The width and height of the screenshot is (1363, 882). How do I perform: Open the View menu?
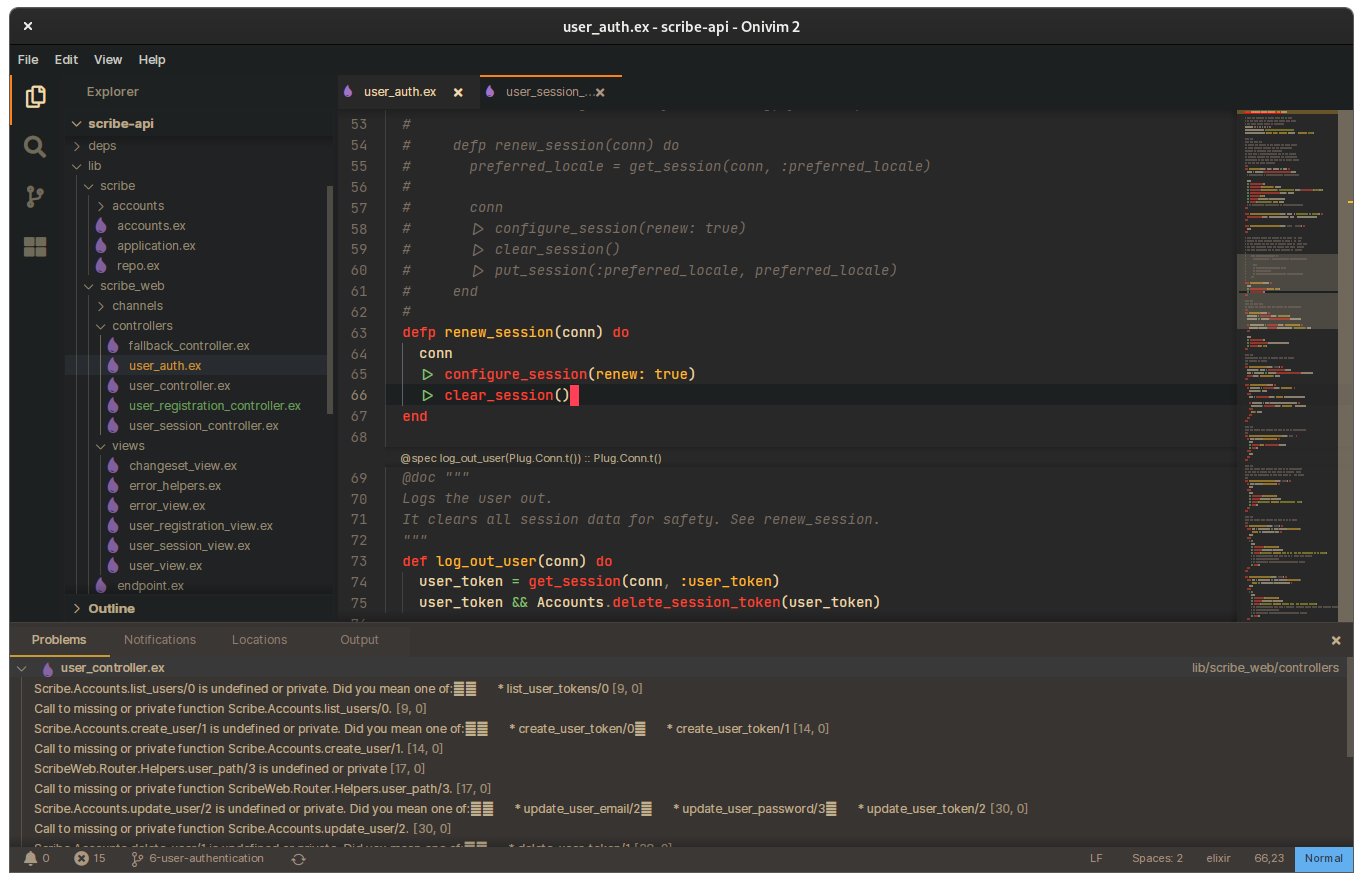(x=108, y=60)
